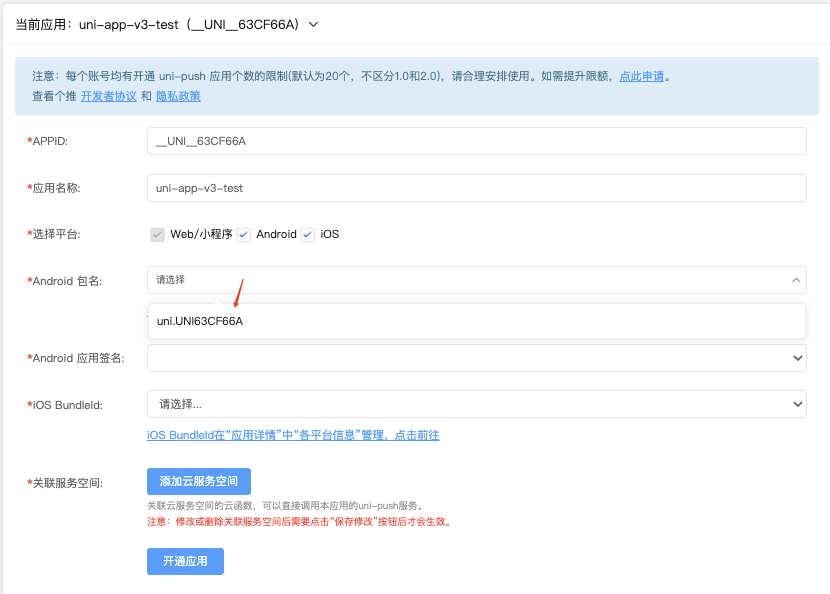
Task: Click the APPID input field
Action: click(x=476, y=141)
